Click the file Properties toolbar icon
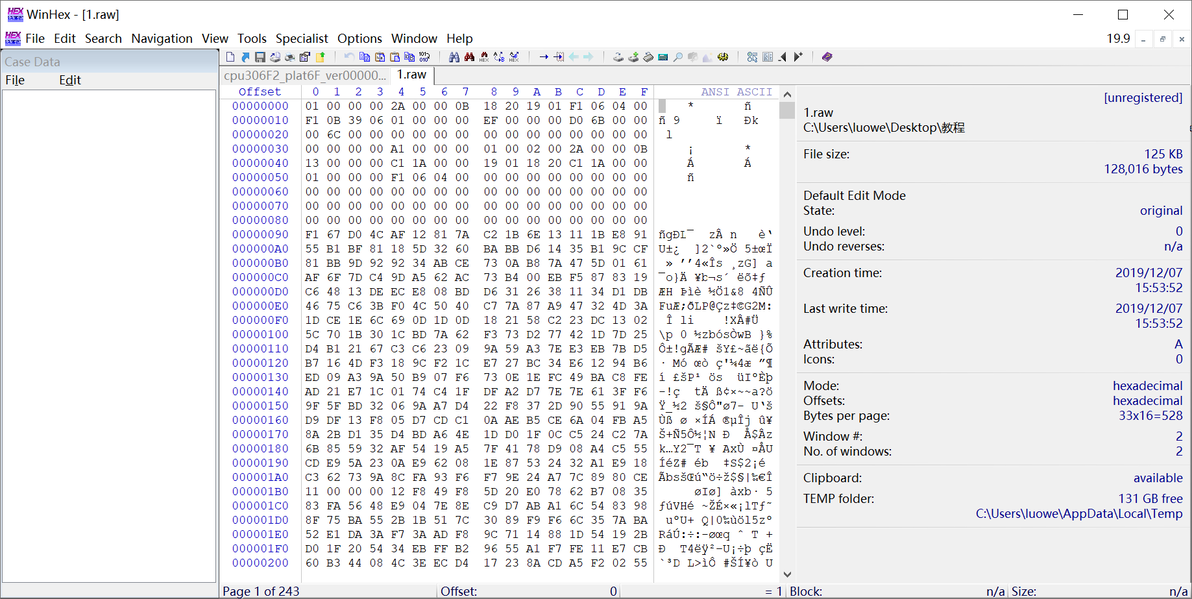Viewport: 1192px width, 599px height. point(305,57)
